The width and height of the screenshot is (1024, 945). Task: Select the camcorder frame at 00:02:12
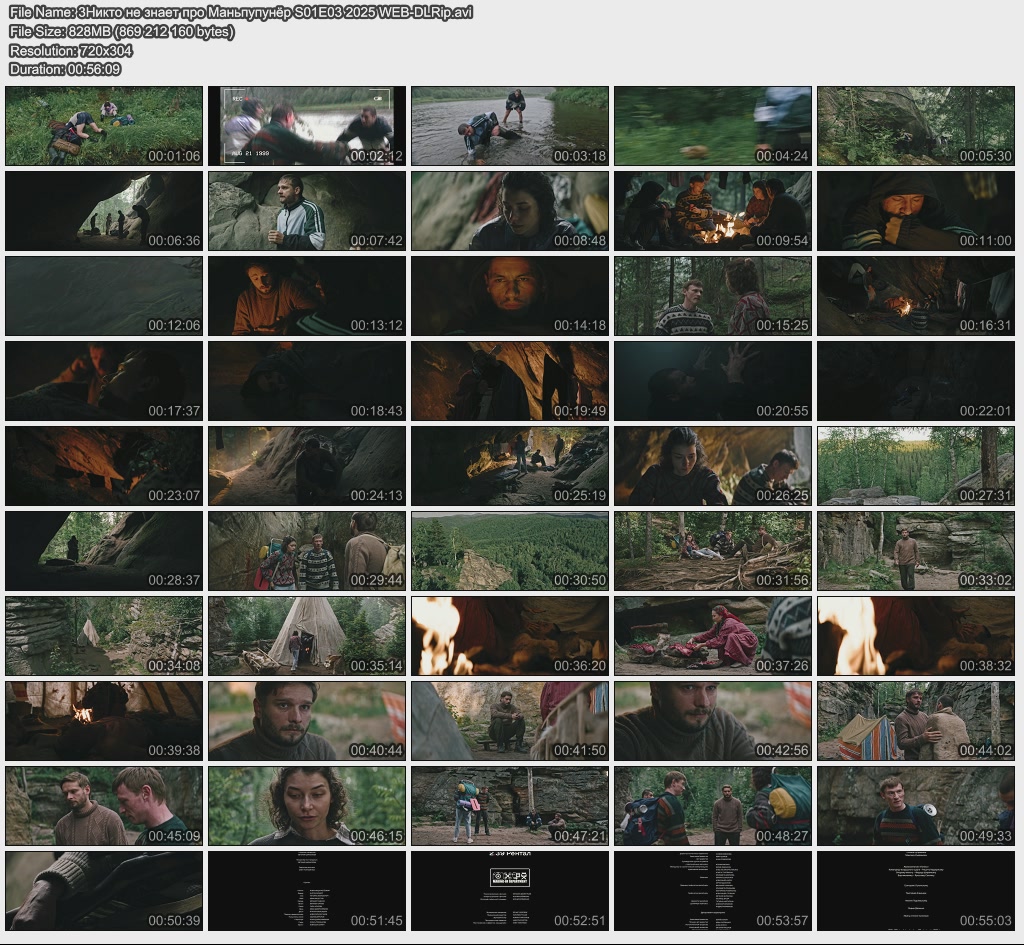307,126
